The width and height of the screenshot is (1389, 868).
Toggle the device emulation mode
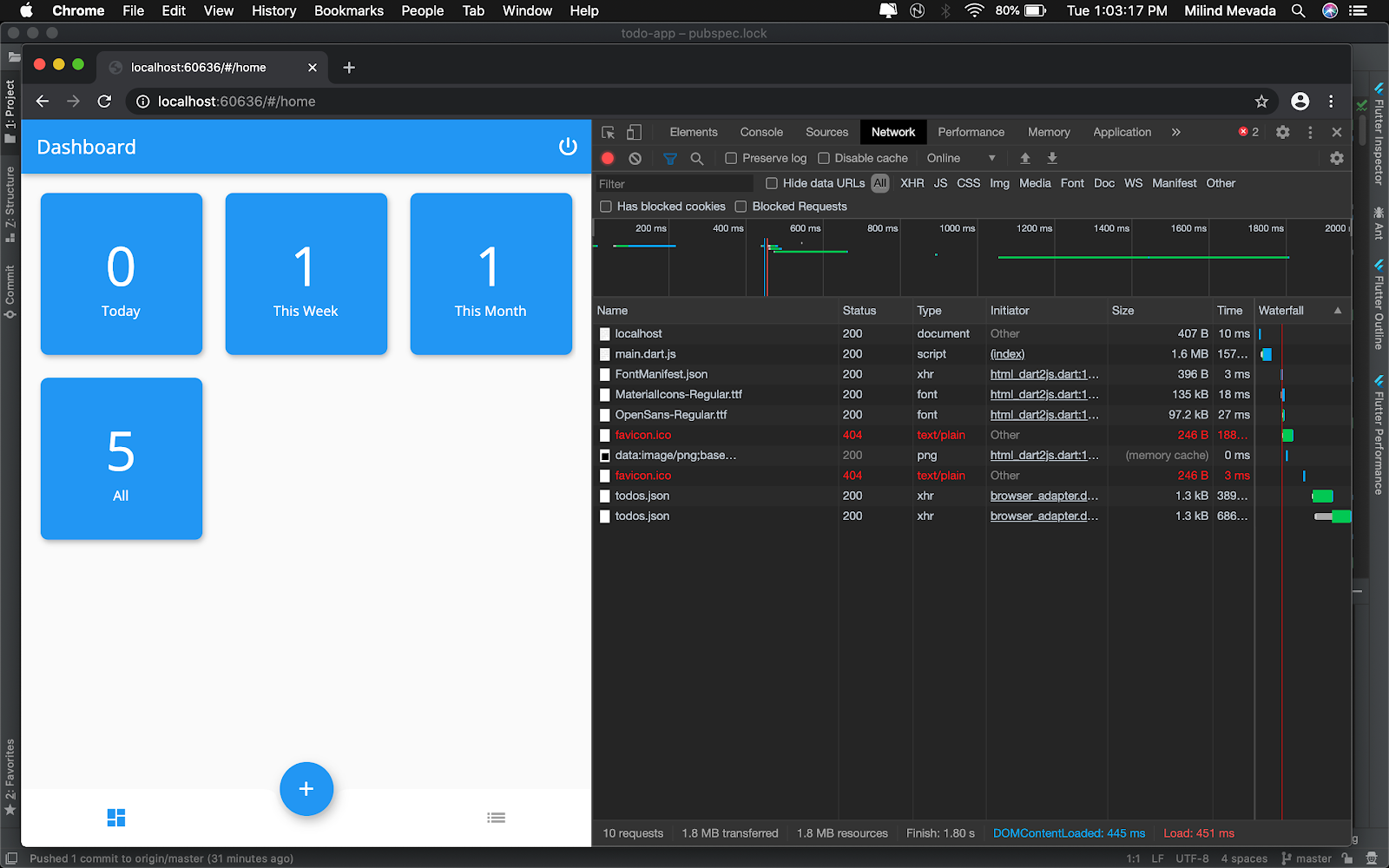coord(634,132)
